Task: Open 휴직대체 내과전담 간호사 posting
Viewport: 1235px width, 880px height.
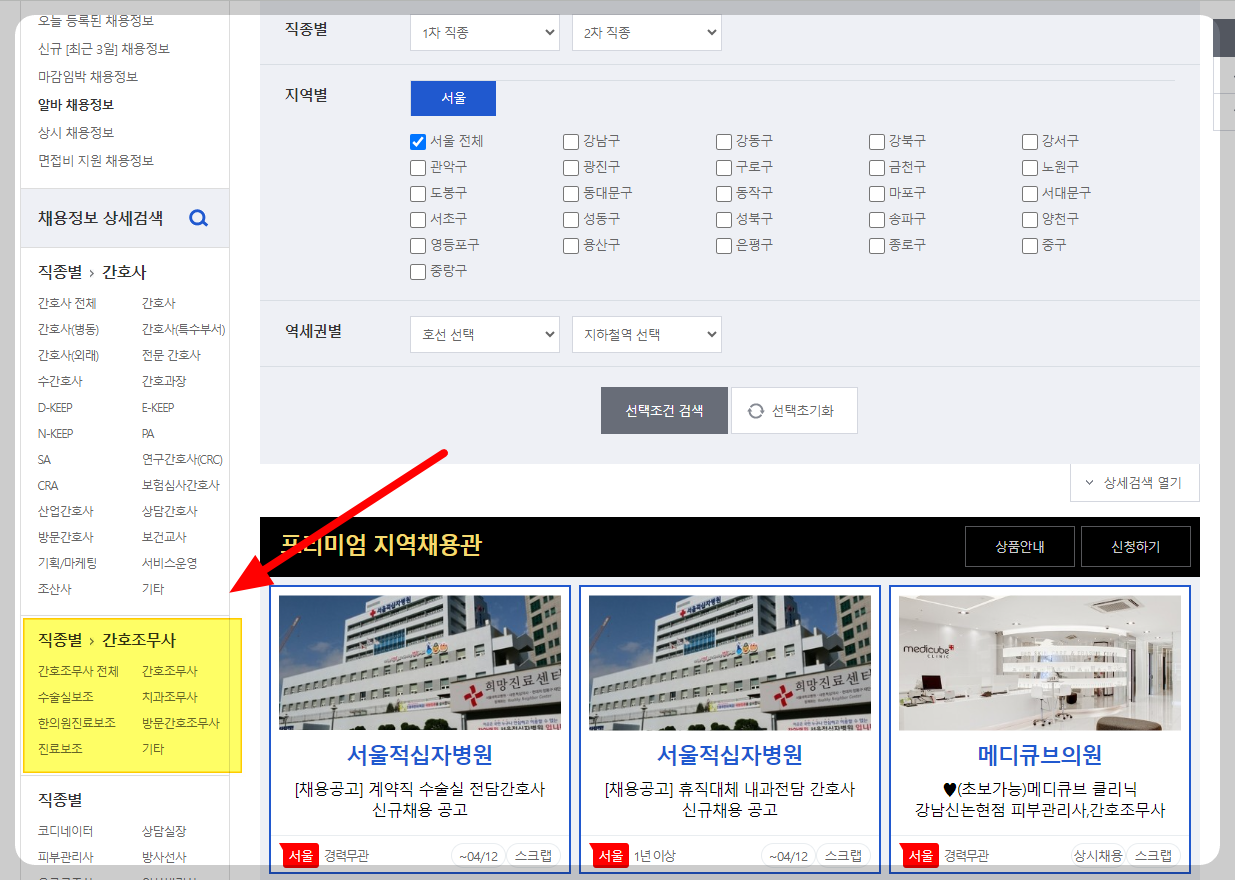Action: 730,799
